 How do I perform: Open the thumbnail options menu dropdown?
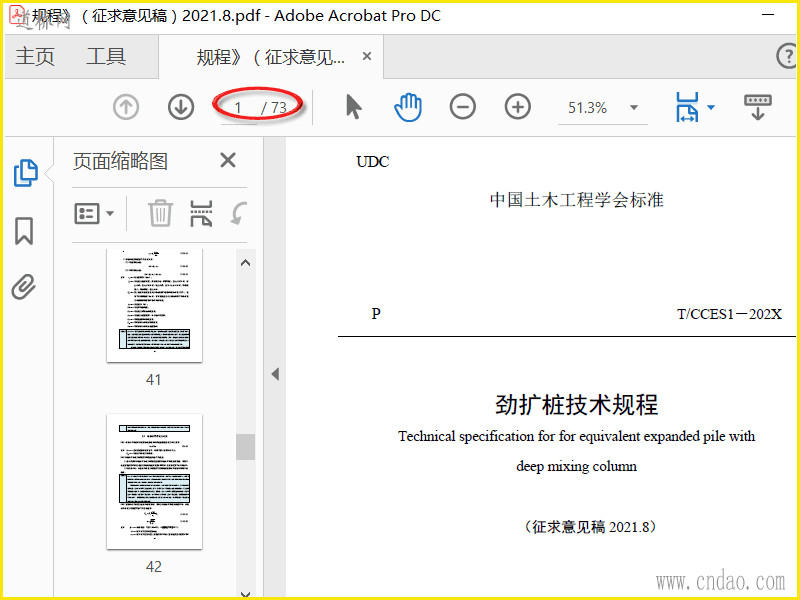coord(94,214)
